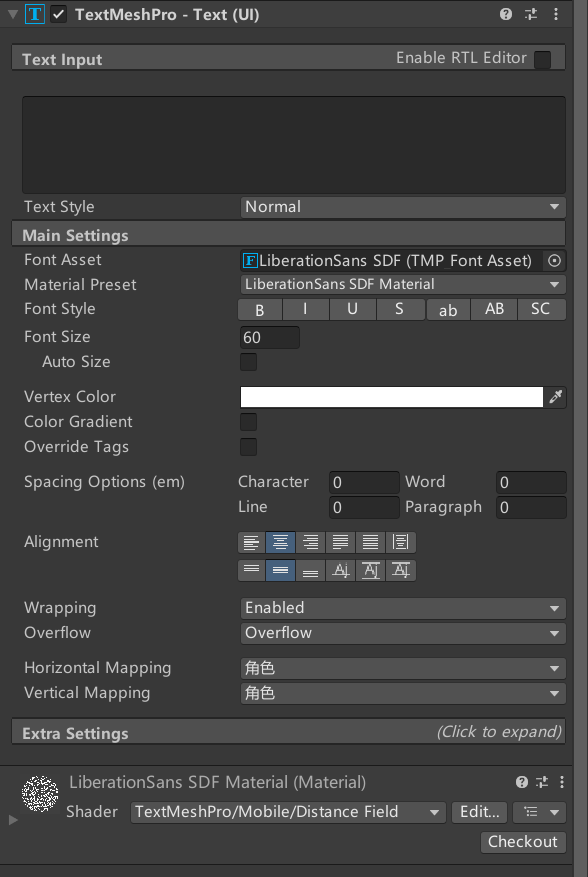Image resolution: width=588 pixels, height=877 pixels.
Task: Apply uppercase AB font style
Action: coord(493,310)
